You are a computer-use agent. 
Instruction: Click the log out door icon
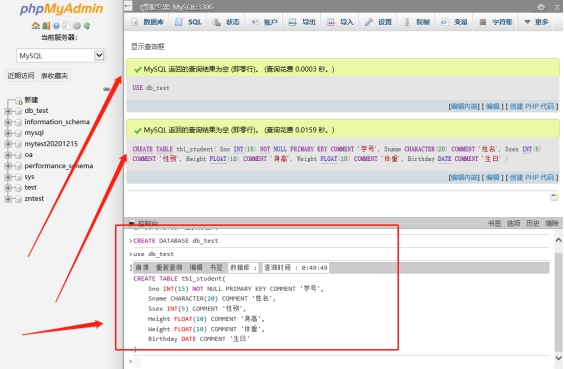click(x=46, y=26)
